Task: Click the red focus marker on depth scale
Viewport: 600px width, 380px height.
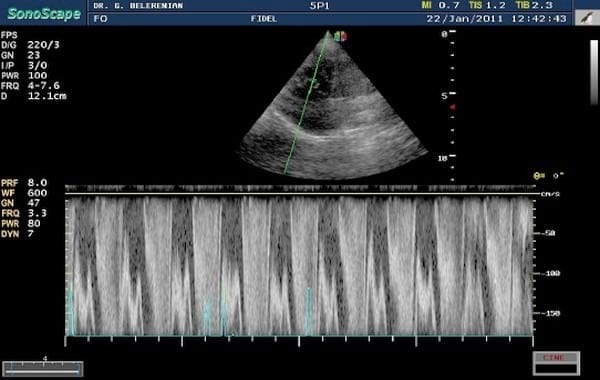Action: tap(453, 108)
